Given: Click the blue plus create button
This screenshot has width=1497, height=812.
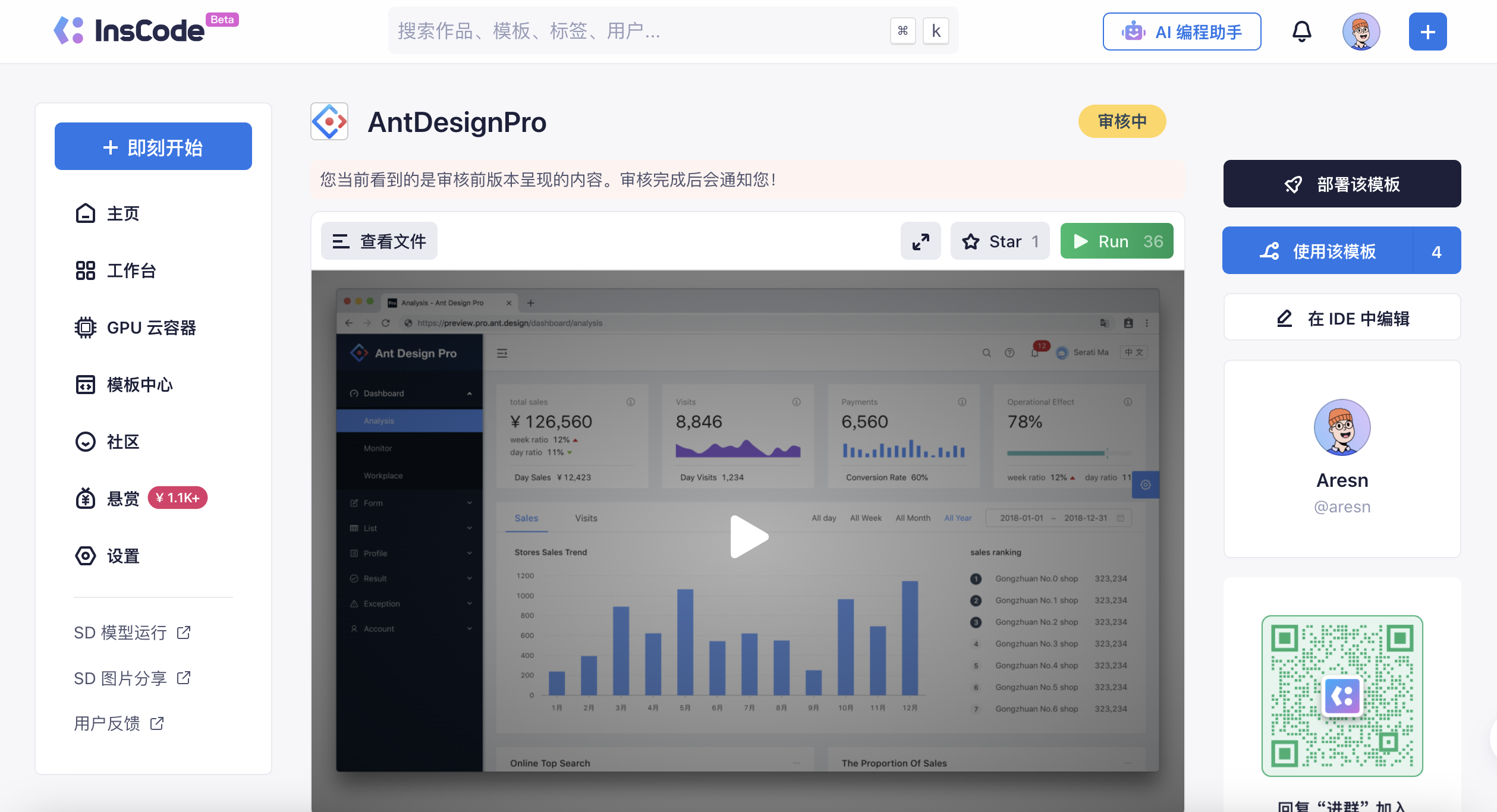Looking at the screenshot, I should (1427, 32).
